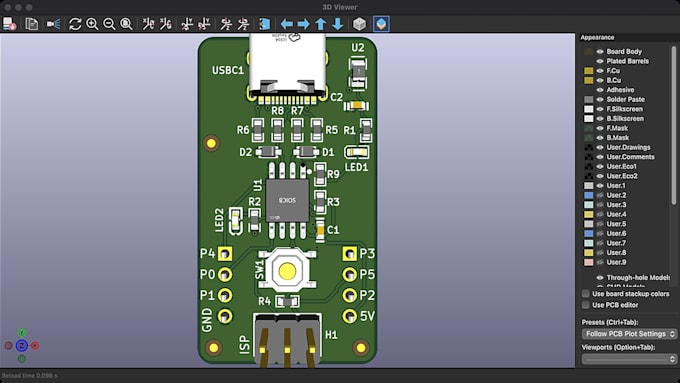Click the green Y axis ball in the view gizmo
The height and width of the screenshot is (383, 680).
pos(22,333)
